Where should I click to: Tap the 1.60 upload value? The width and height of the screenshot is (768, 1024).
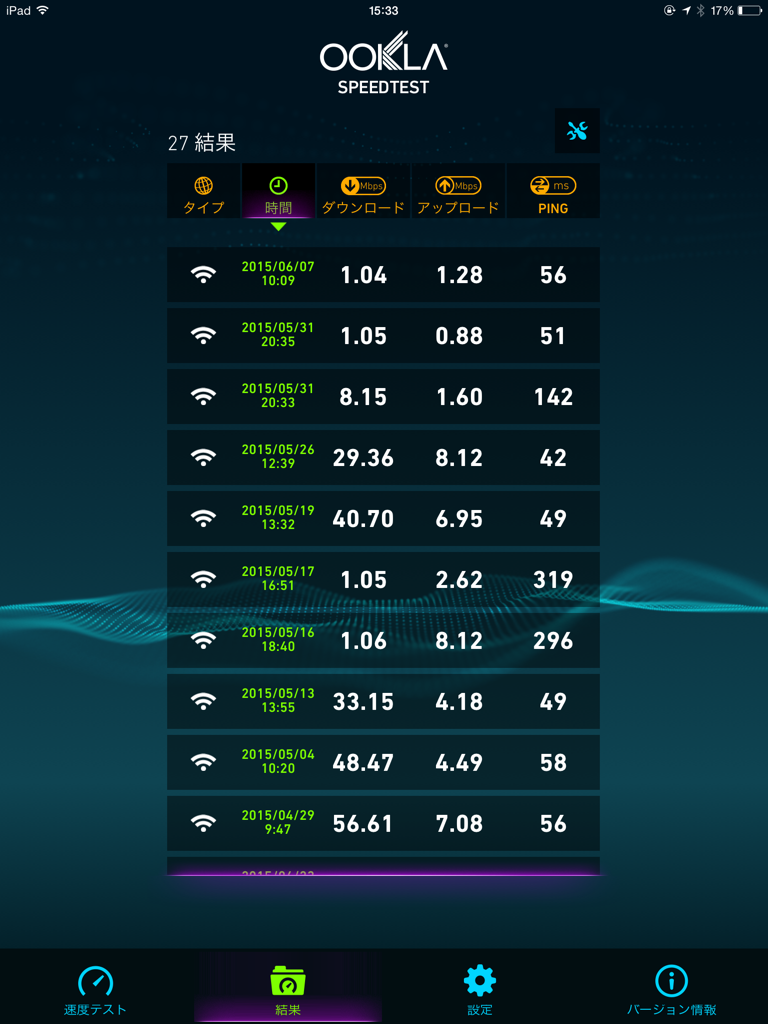coord(459,397)
